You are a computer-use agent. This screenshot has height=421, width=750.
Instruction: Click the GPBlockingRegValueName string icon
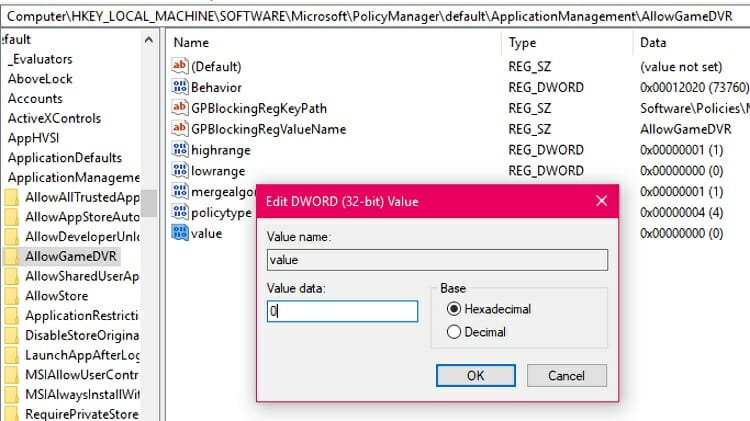[x=179, y=129]
